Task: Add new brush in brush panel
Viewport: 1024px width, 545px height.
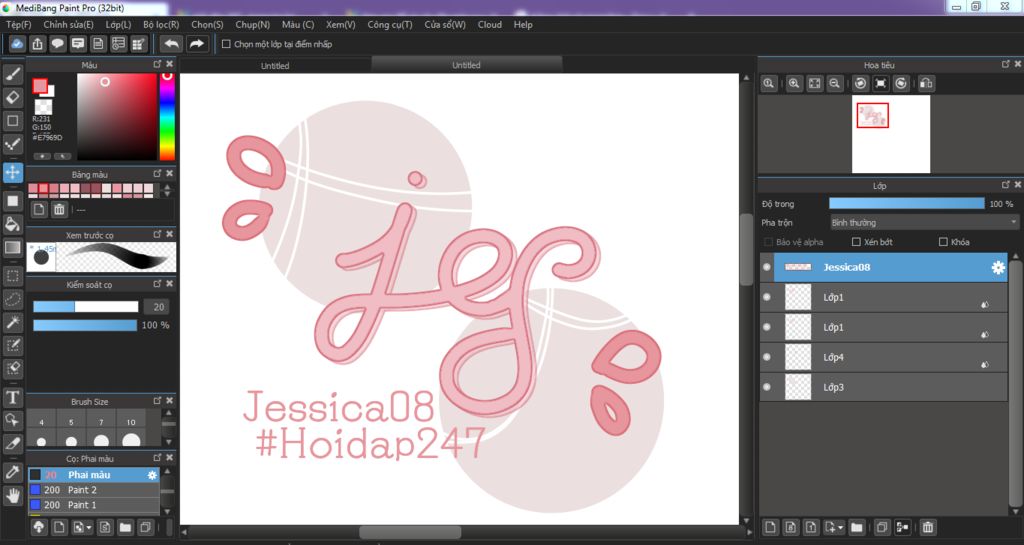Action: pos(59,527)
